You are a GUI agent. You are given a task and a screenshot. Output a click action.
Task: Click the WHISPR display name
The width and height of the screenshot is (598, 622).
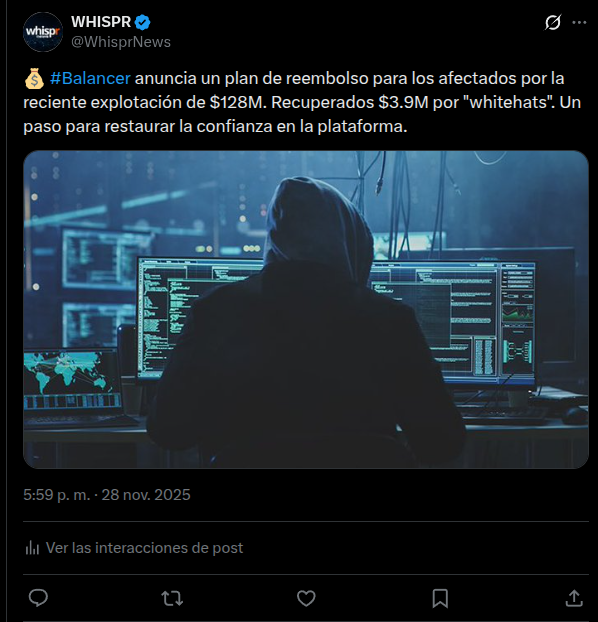click(101, 22)
